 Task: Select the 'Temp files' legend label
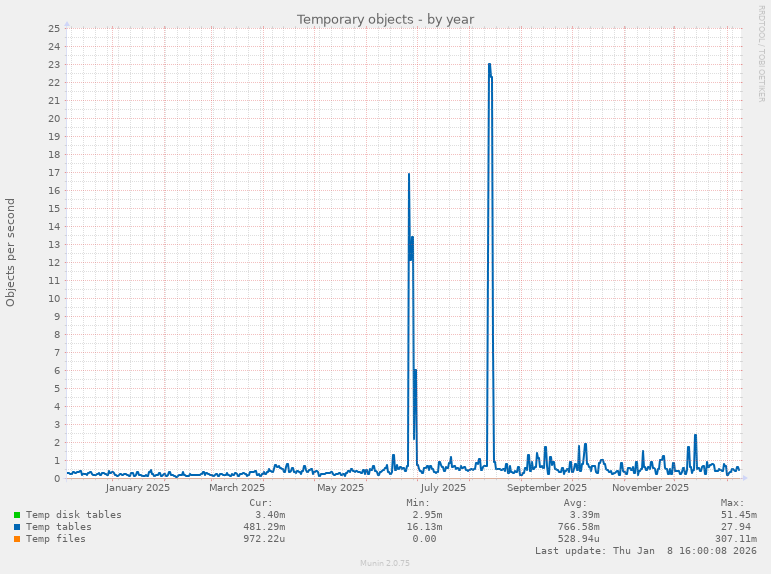[x=56, y=539]
